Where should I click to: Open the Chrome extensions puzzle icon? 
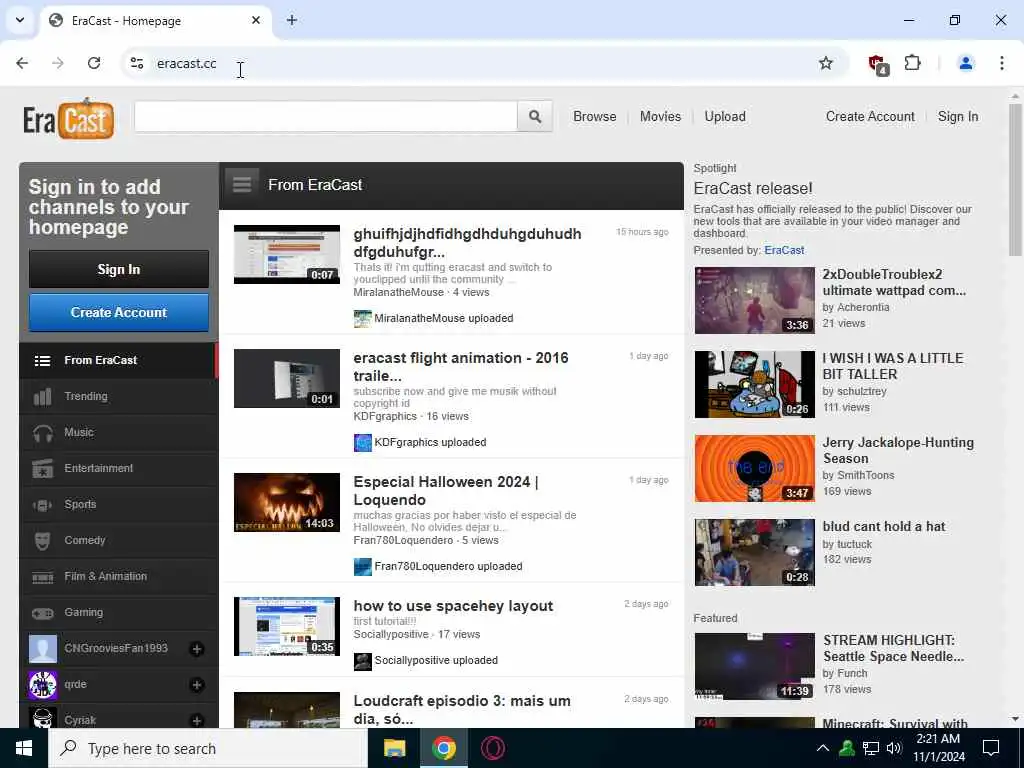coord(912,63)
